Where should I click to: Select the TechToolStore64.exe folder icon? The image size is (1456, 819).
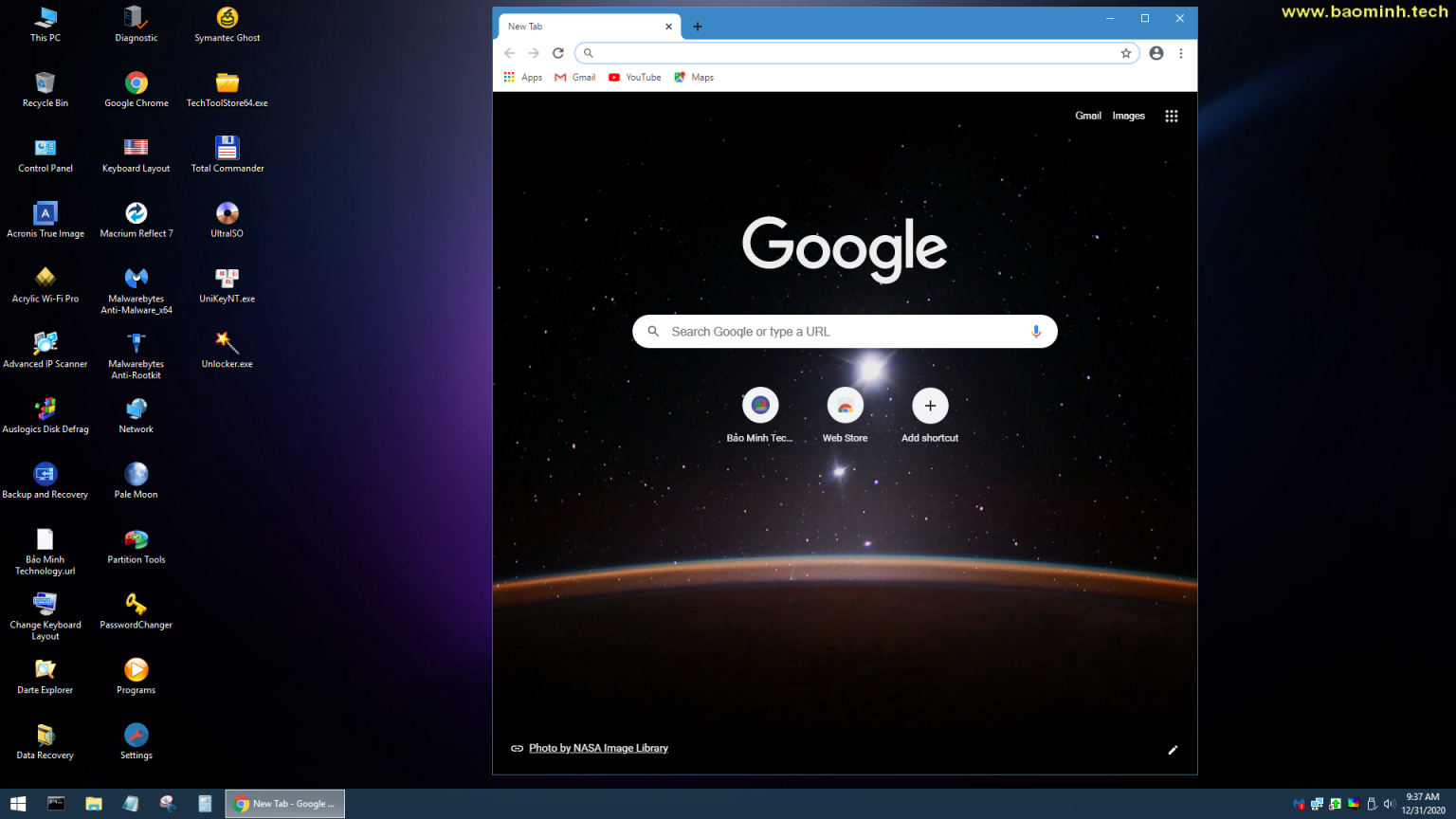[x=227, y=90]
